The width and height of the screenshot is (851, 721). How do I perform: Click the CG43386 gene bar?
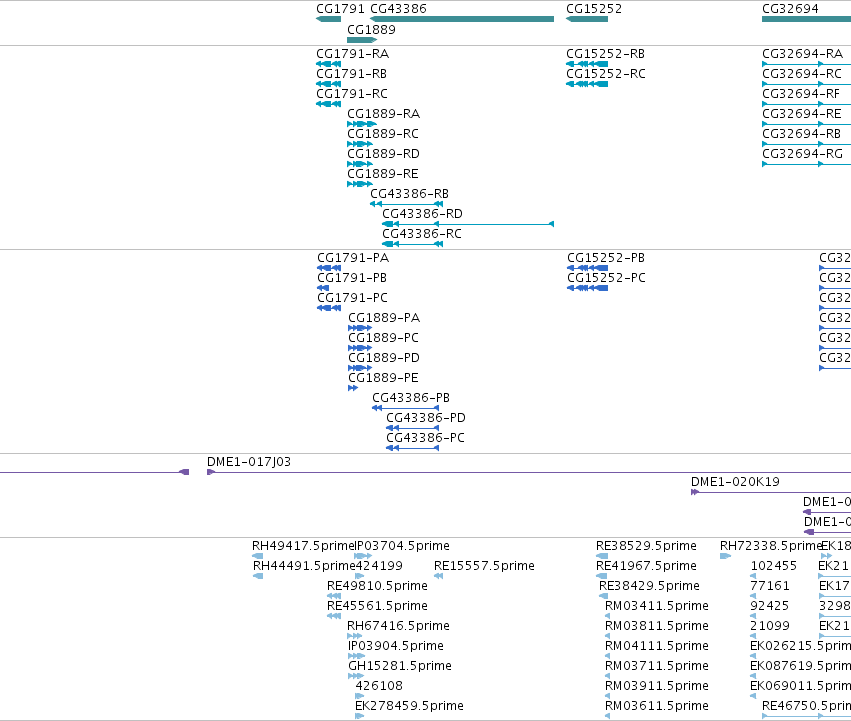[x=462, y=19]
